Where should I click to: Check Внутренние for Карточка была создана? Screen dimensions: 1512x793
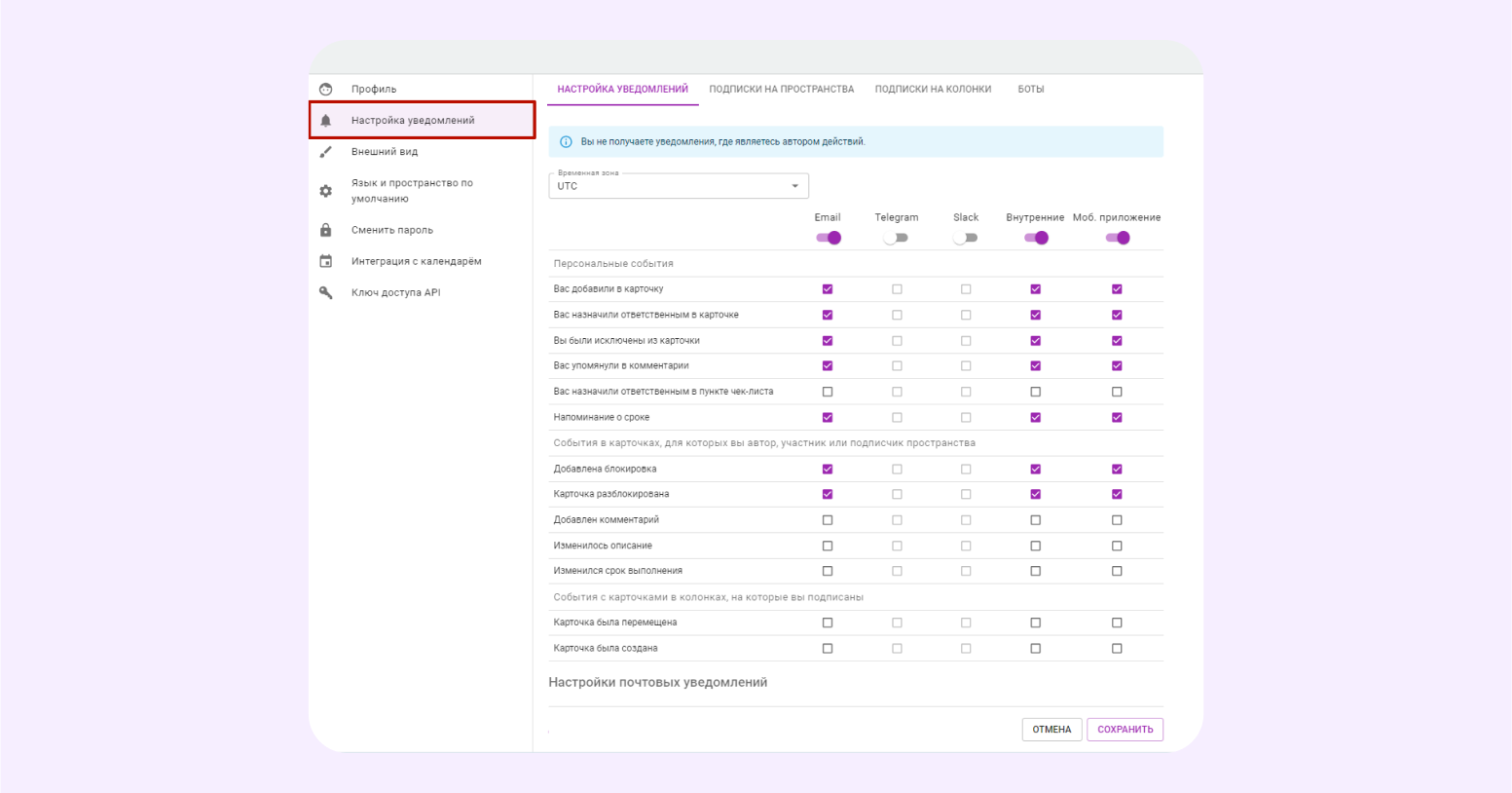click(1036, 648)
